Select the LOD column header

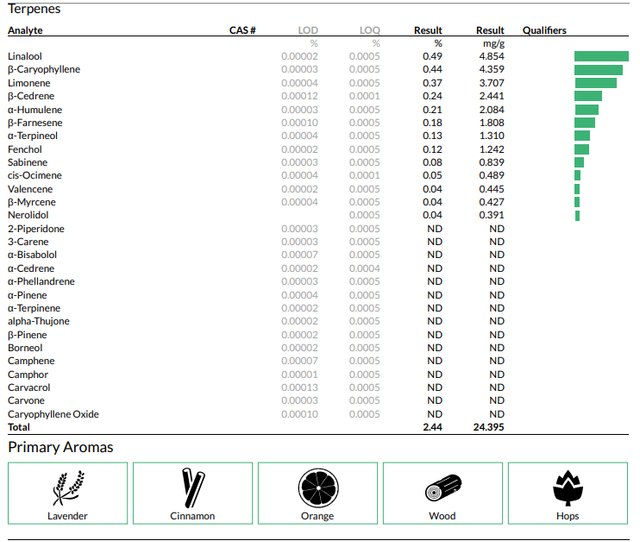click(x=308, y=31)
